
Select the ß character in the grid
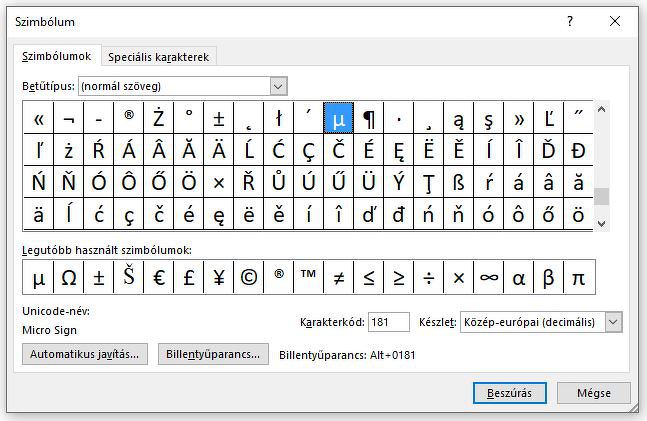[459, 182]
